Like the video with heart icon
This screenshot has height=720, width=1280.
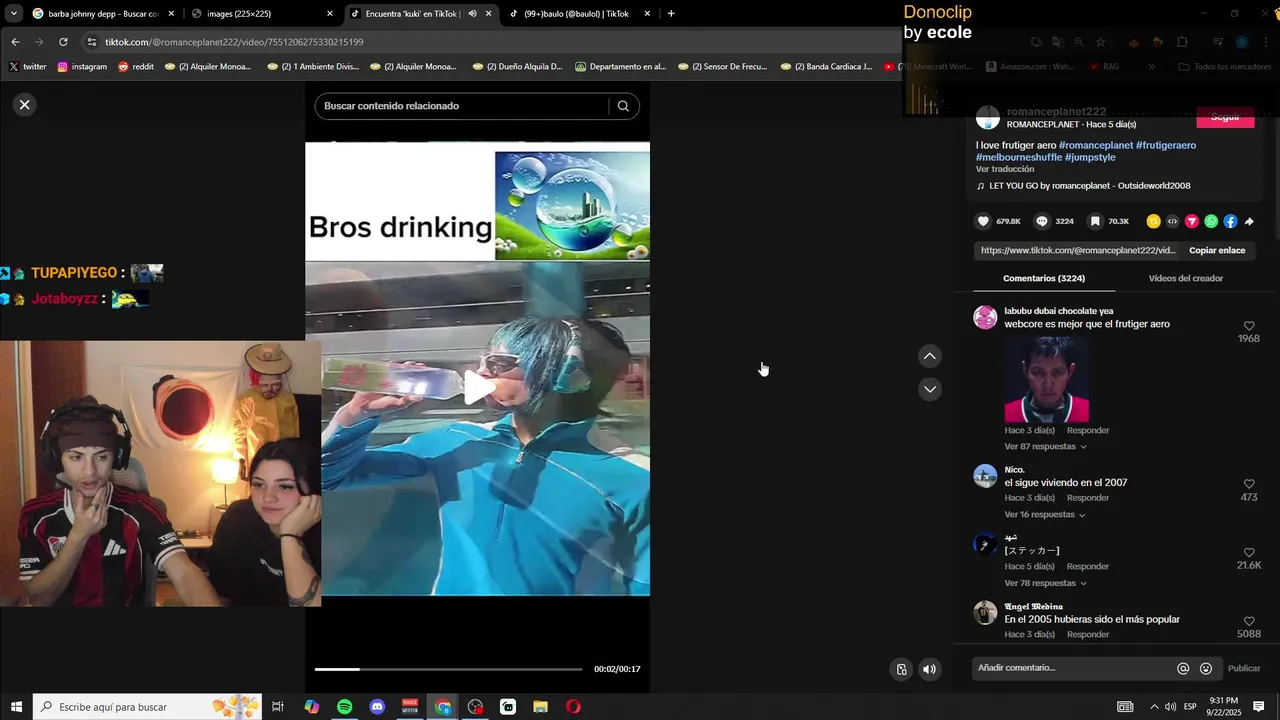tap(983, 221)
